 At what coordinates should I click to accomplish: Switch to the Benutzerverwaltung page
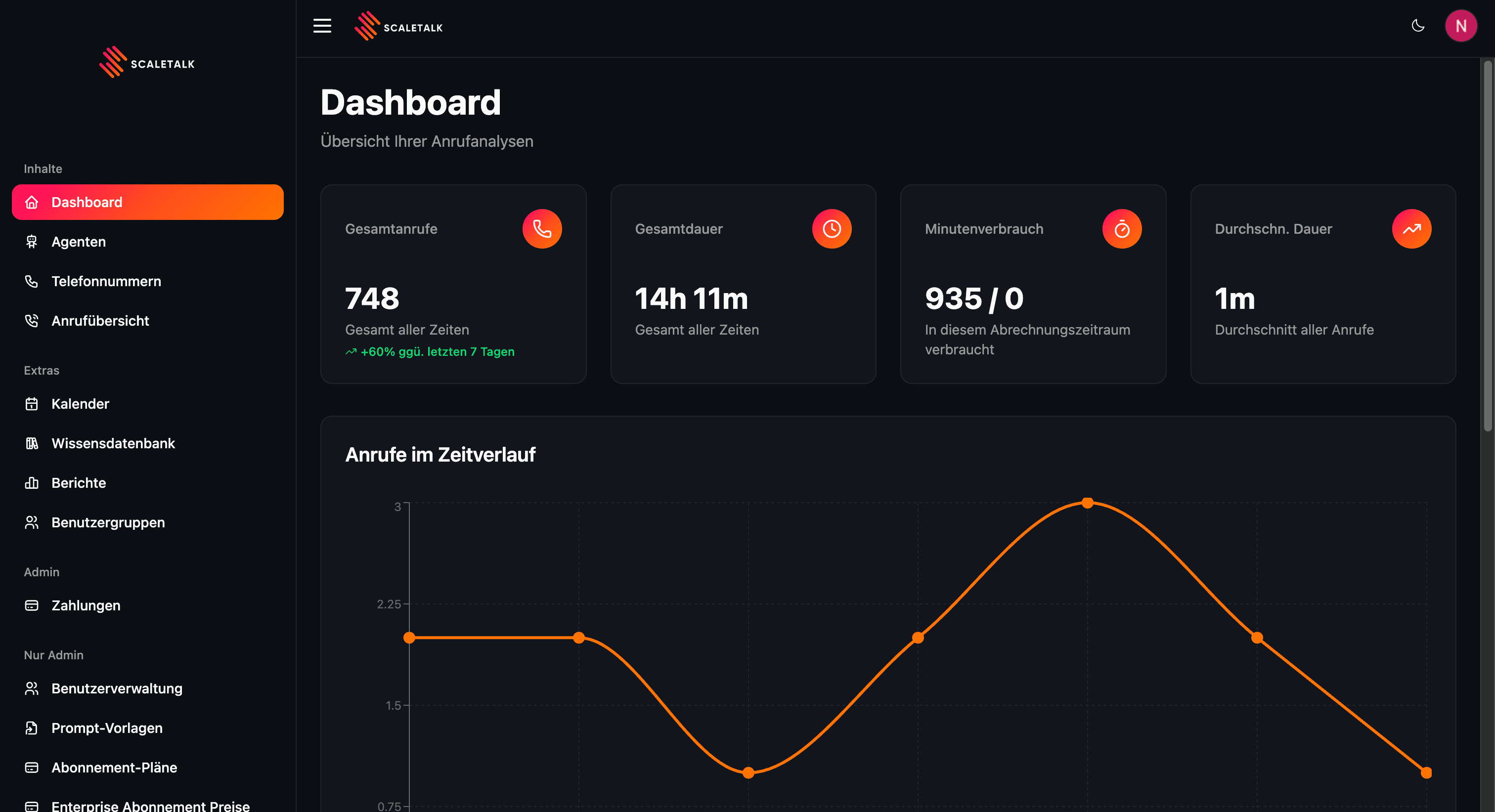pos(116,688)
